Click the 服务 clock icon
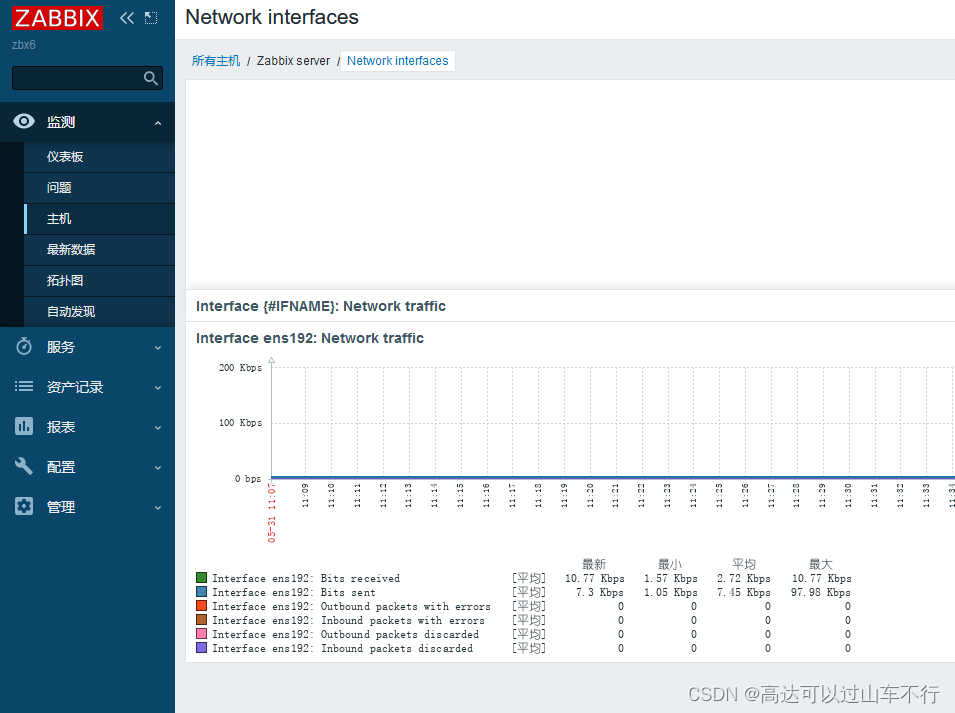This screenshot has width=955, height=713. (23, 347)
